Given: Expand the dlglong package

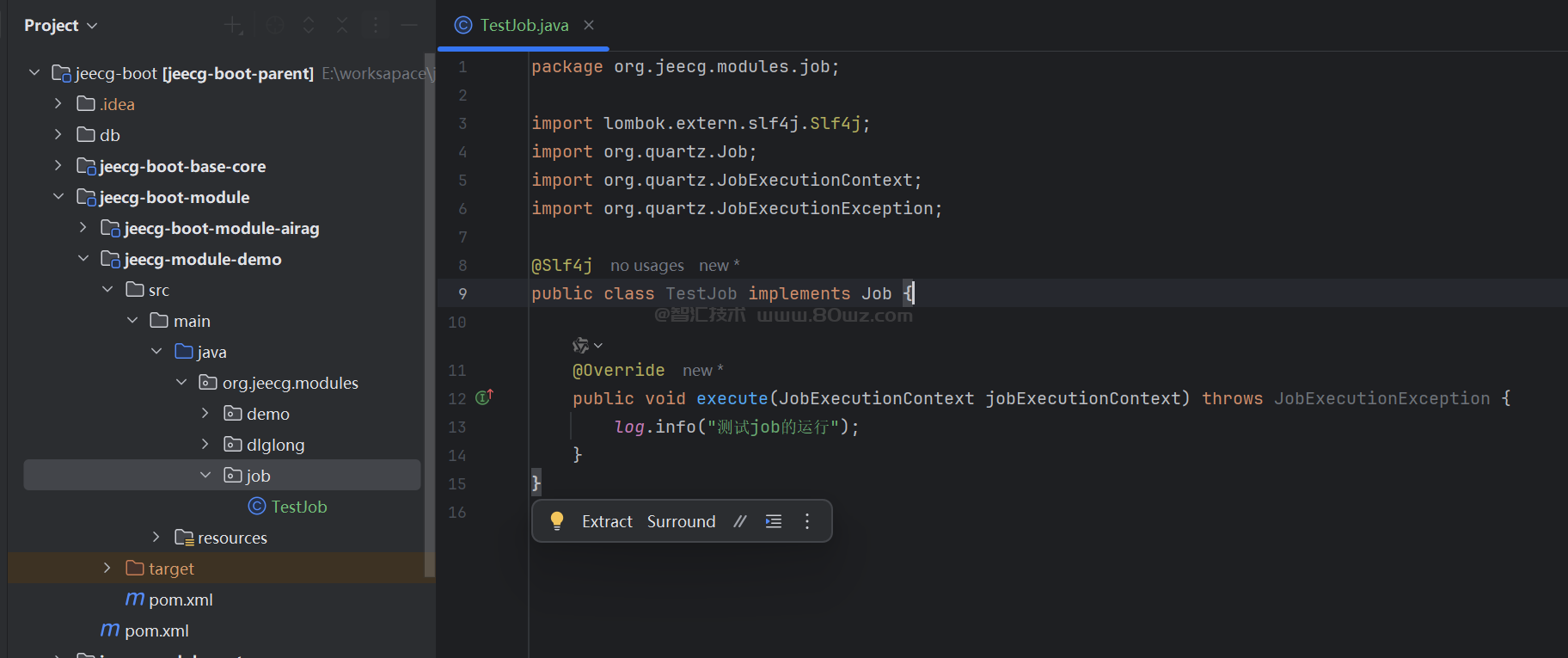Looking at the screenshot, I should click(x=205, y=445).
